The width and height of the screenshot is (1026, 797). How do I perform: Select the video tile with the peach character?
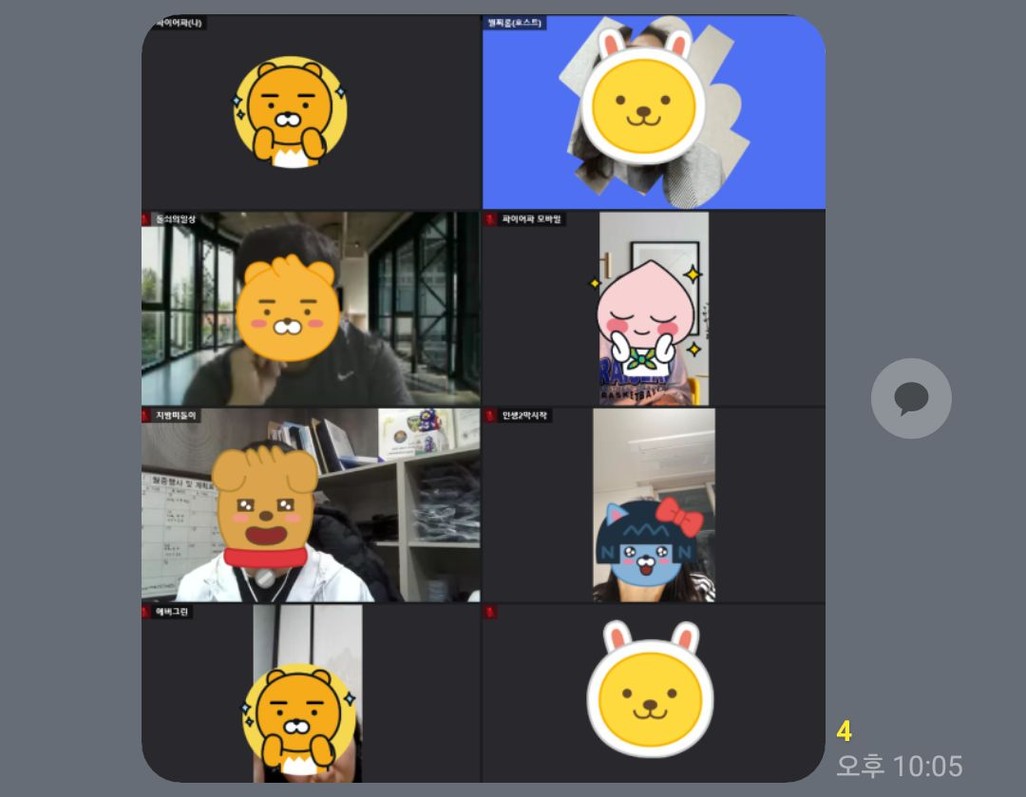pos(654,308)
